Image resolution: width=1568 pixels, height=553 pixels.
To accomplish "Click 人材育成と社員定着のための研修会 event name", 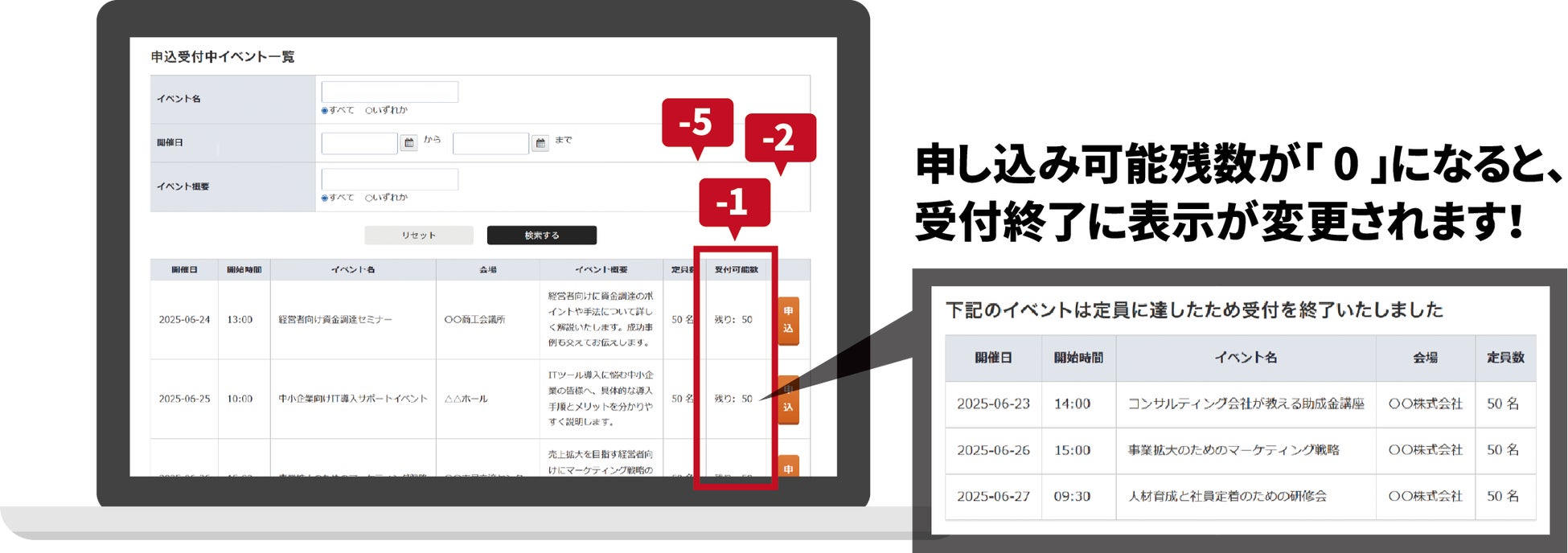I will [x=1227, y=496].
